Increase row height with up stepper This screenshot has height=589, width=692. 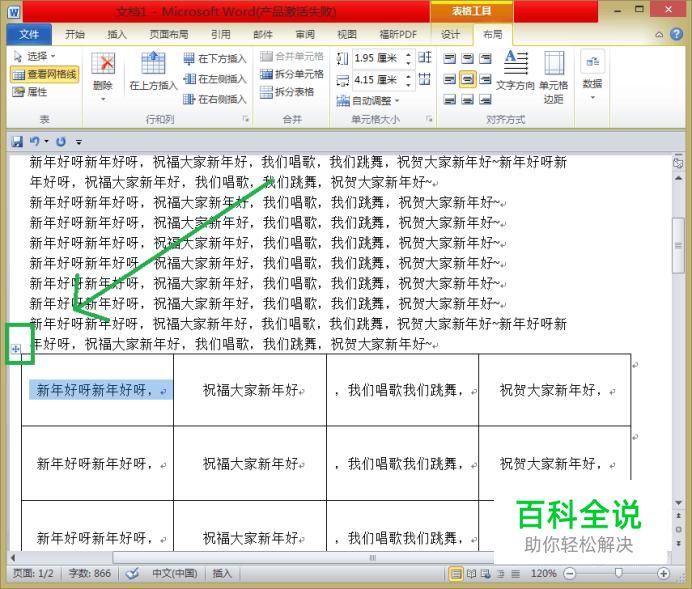(409, 54)
